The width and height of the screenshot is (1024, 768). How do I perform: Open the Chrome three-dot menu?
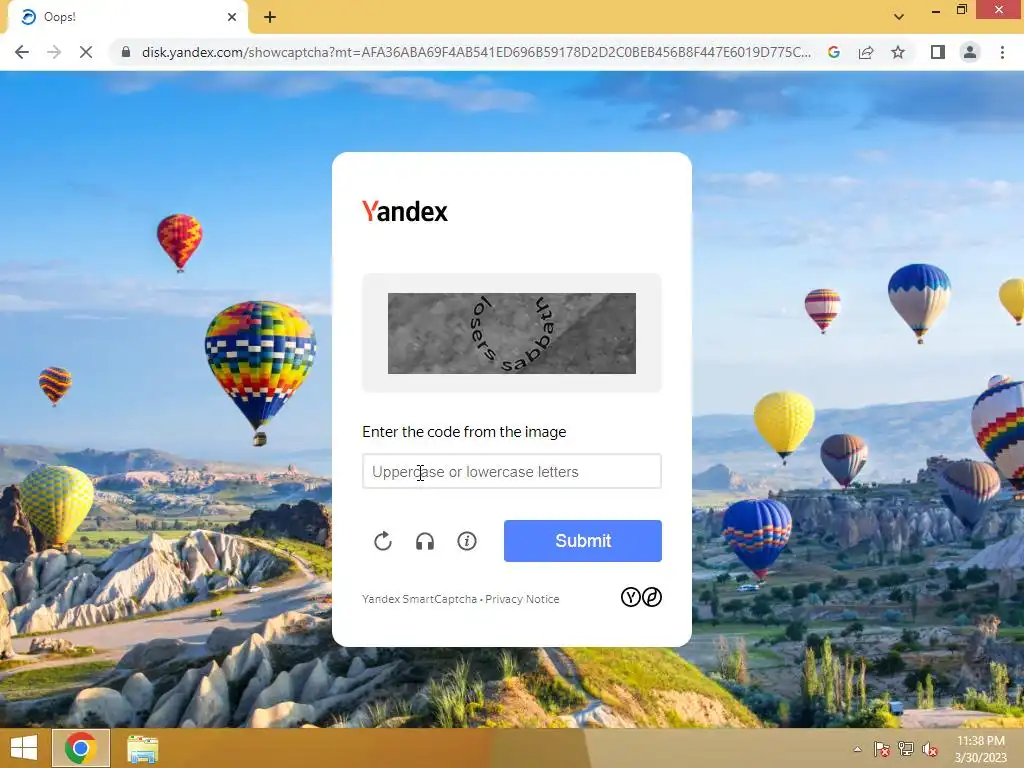(1002, 52)
